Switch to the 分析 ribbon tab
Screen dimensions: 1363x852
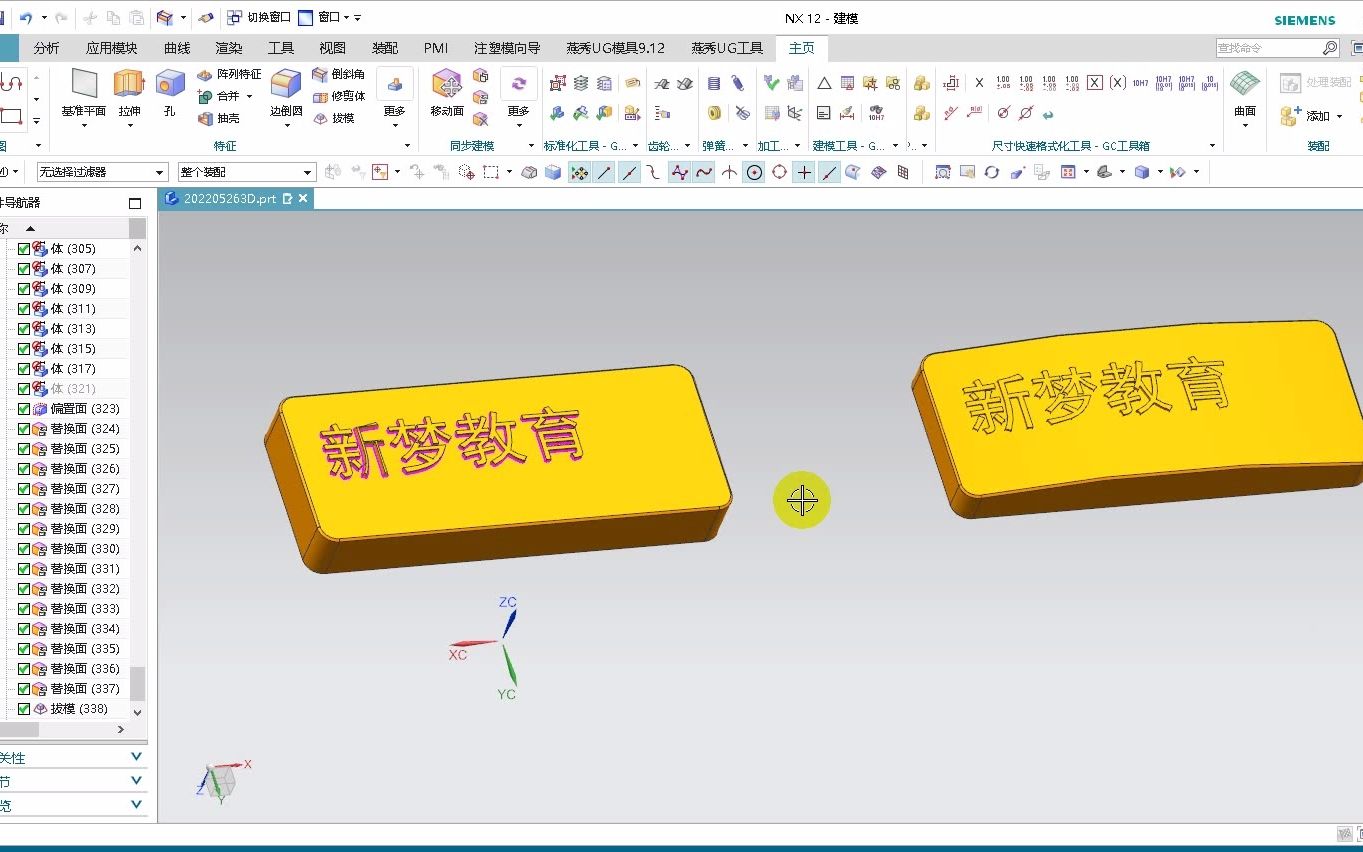[x=46, y=48]
